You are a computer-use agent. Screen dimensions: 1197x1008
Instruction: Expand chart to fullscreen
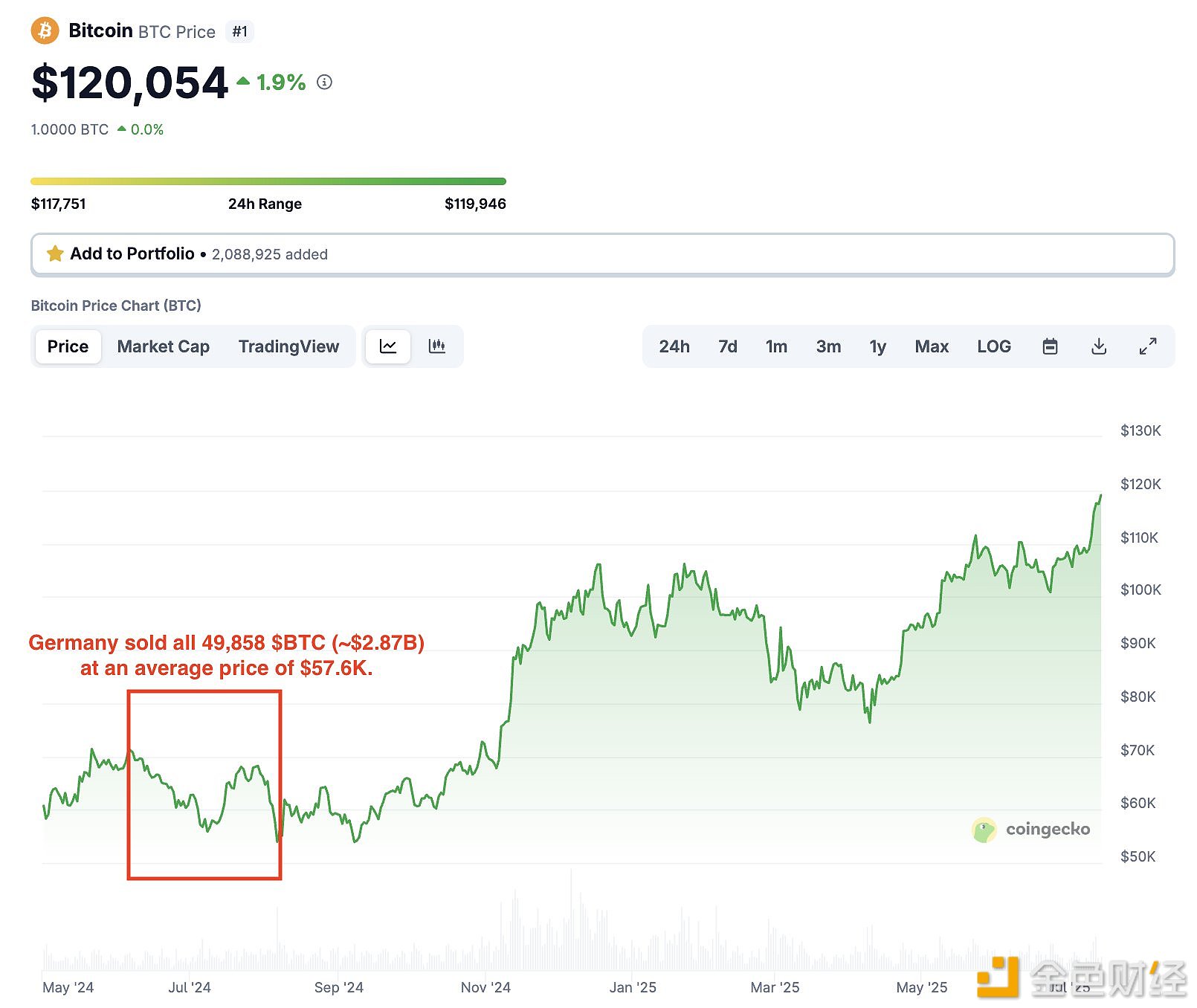(x=1148, y=346)
